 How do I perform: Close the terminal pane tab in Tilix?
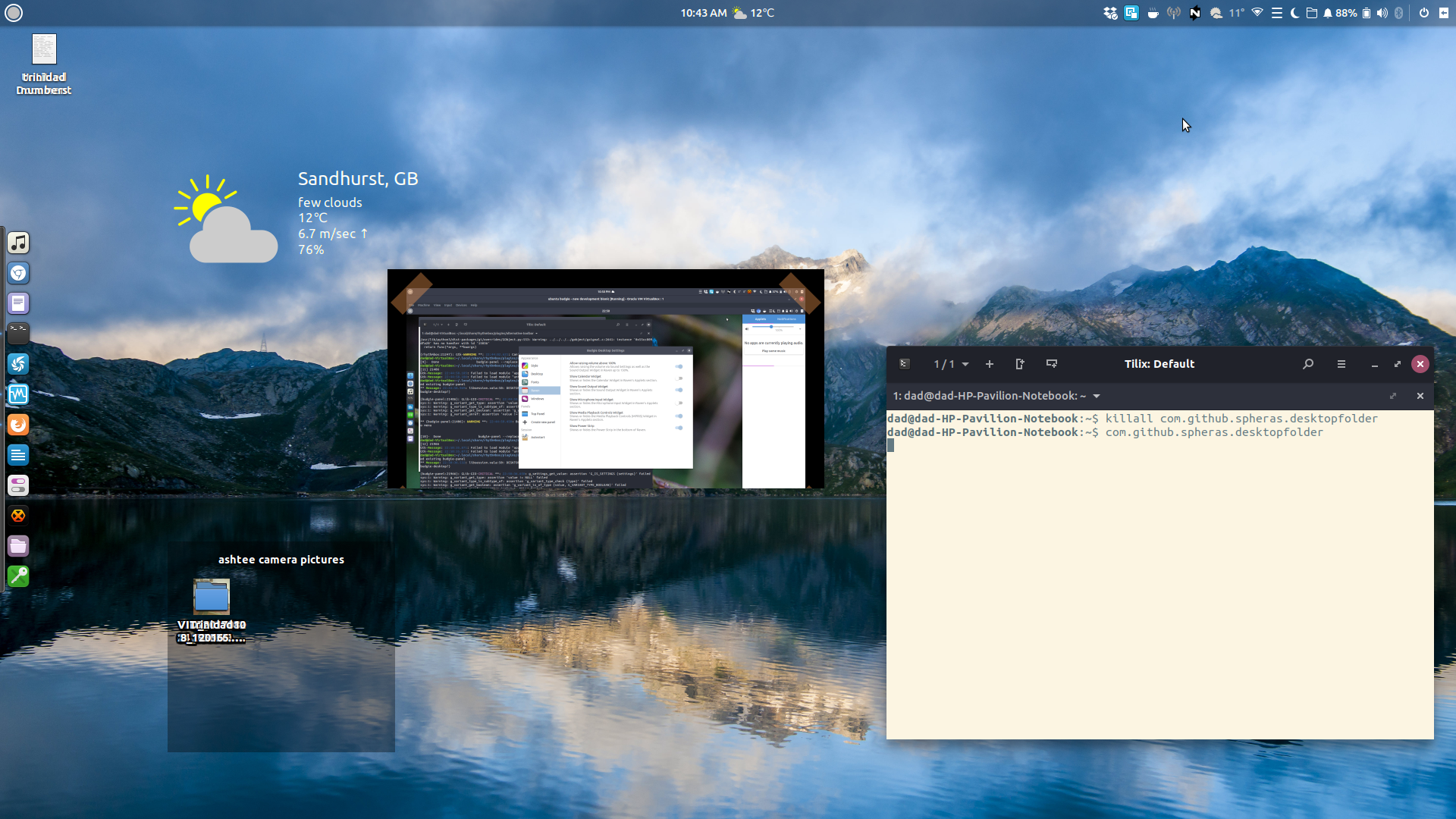[1420, 396]
